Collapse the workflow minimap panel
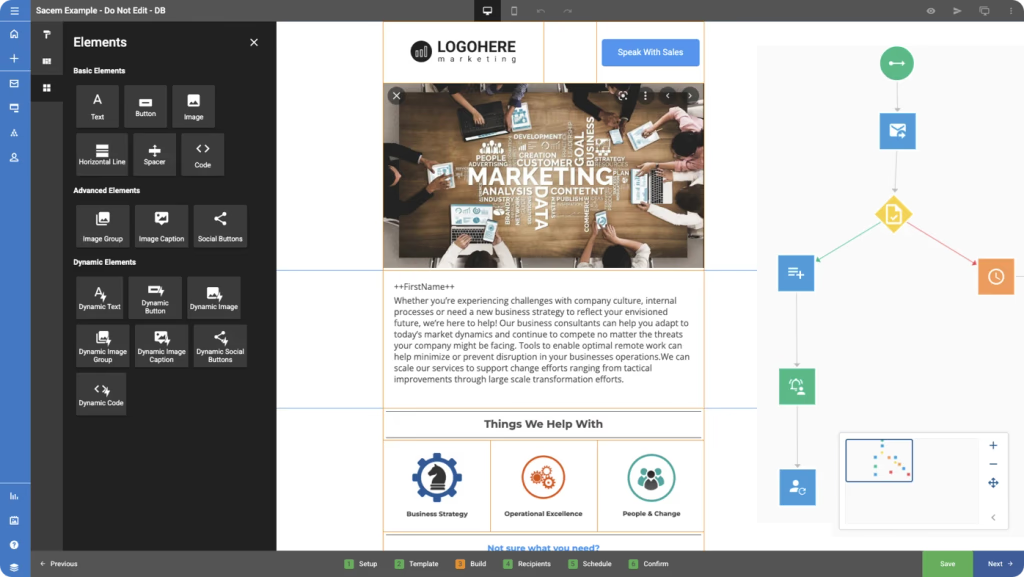 pos(993,518)
